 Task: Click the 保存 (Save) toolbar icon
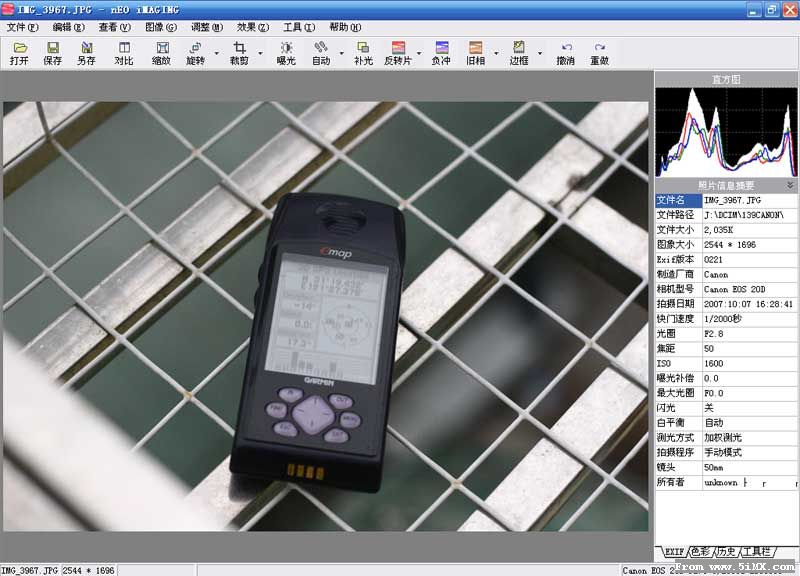coord(52,52)
